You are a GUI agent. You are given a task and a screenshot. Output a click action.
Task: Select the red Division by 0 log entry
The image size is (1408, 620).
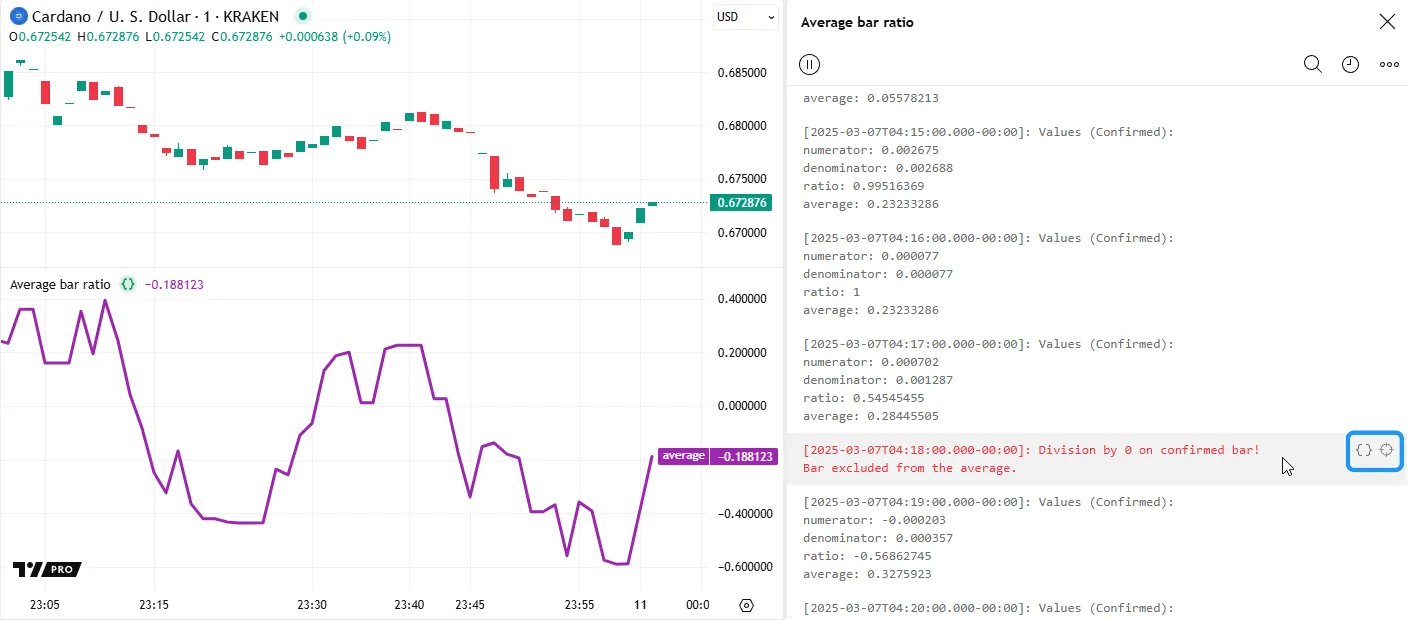(x=1031, y=459)
